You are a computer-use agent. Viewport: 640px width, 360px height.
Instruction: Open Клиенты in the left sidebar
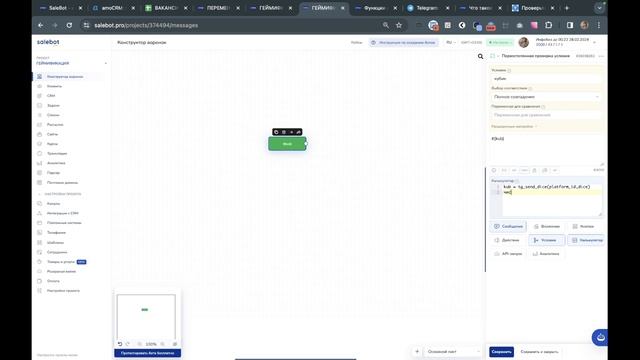[54, 86]
